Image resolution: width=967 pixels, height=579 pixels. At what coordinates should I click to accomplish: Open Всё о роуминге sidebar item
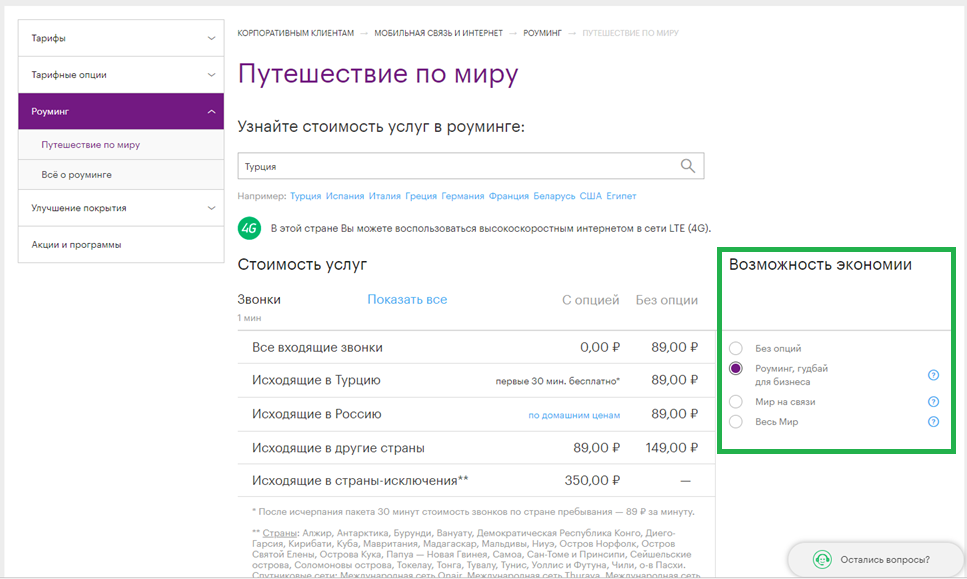[x=76, y=175]
